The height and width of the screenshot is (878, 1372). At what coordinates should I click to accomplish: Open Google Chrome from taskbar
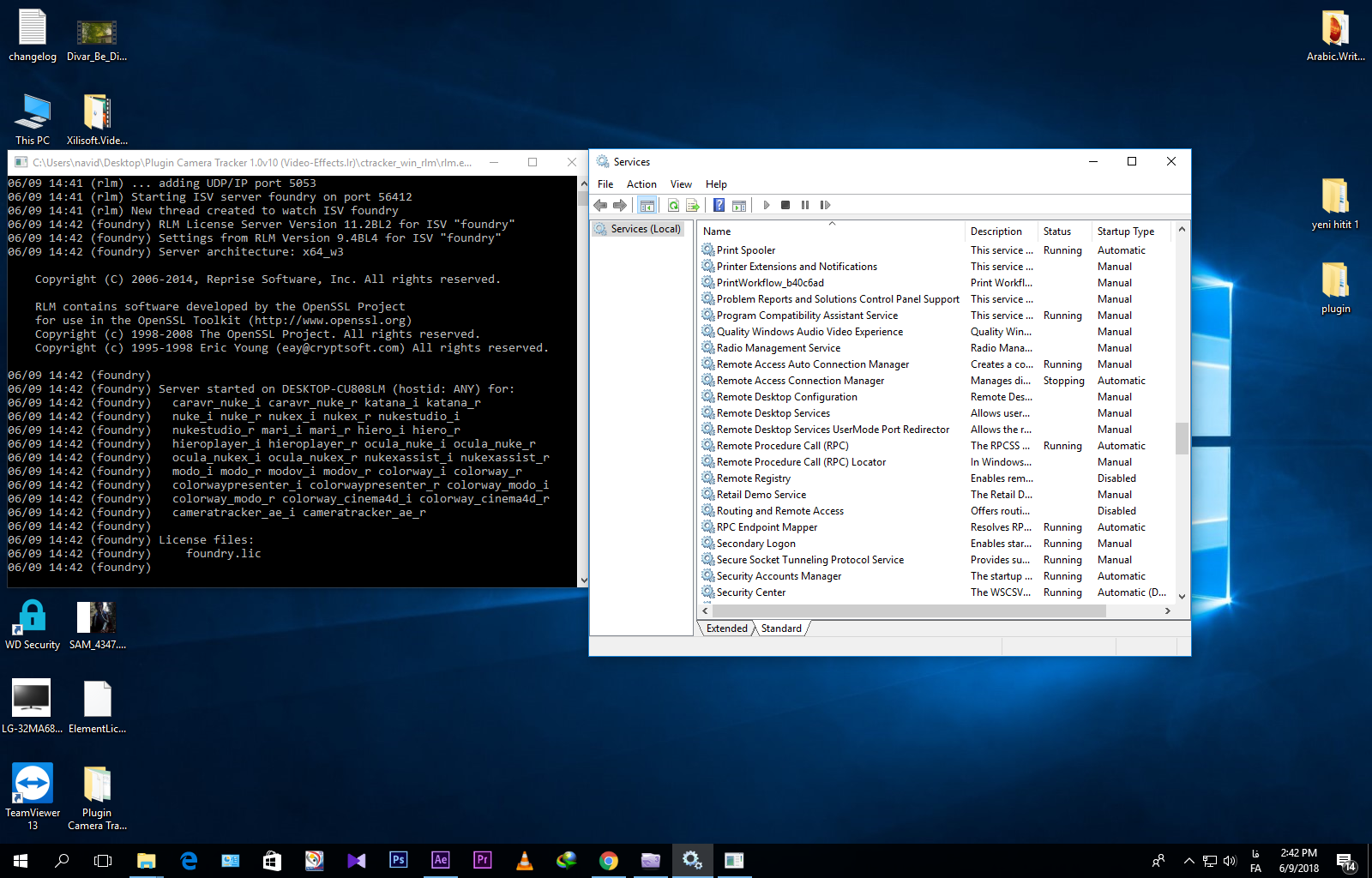point(609,861)
